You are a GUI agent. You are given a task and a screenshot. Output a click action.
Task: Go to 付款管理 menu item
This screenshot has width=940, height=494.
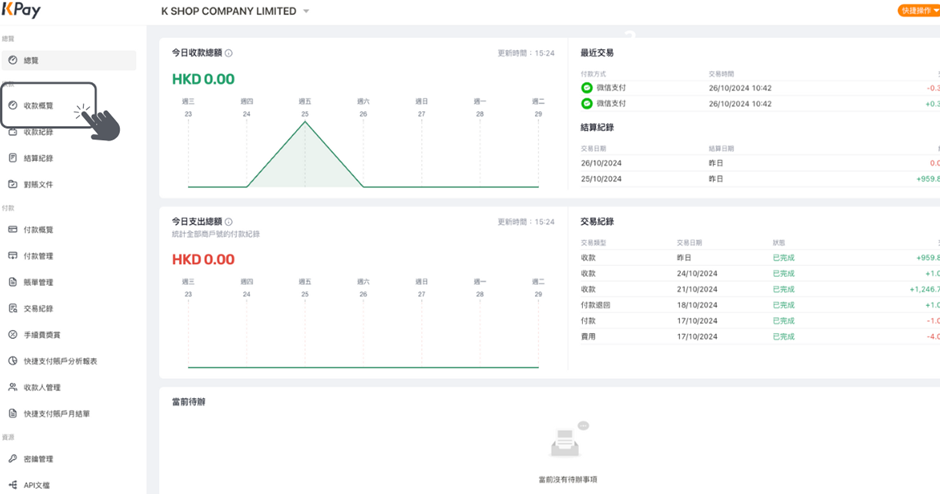38,256
